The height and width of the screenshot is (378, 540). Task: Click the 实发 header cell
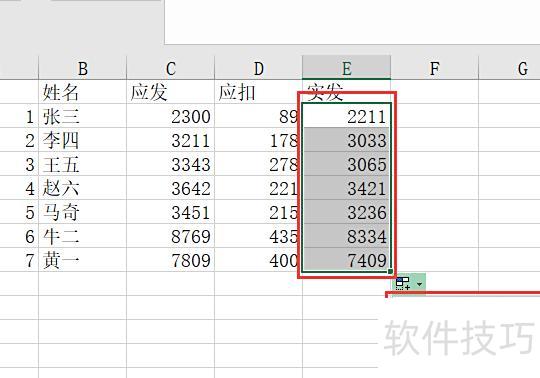346,92
